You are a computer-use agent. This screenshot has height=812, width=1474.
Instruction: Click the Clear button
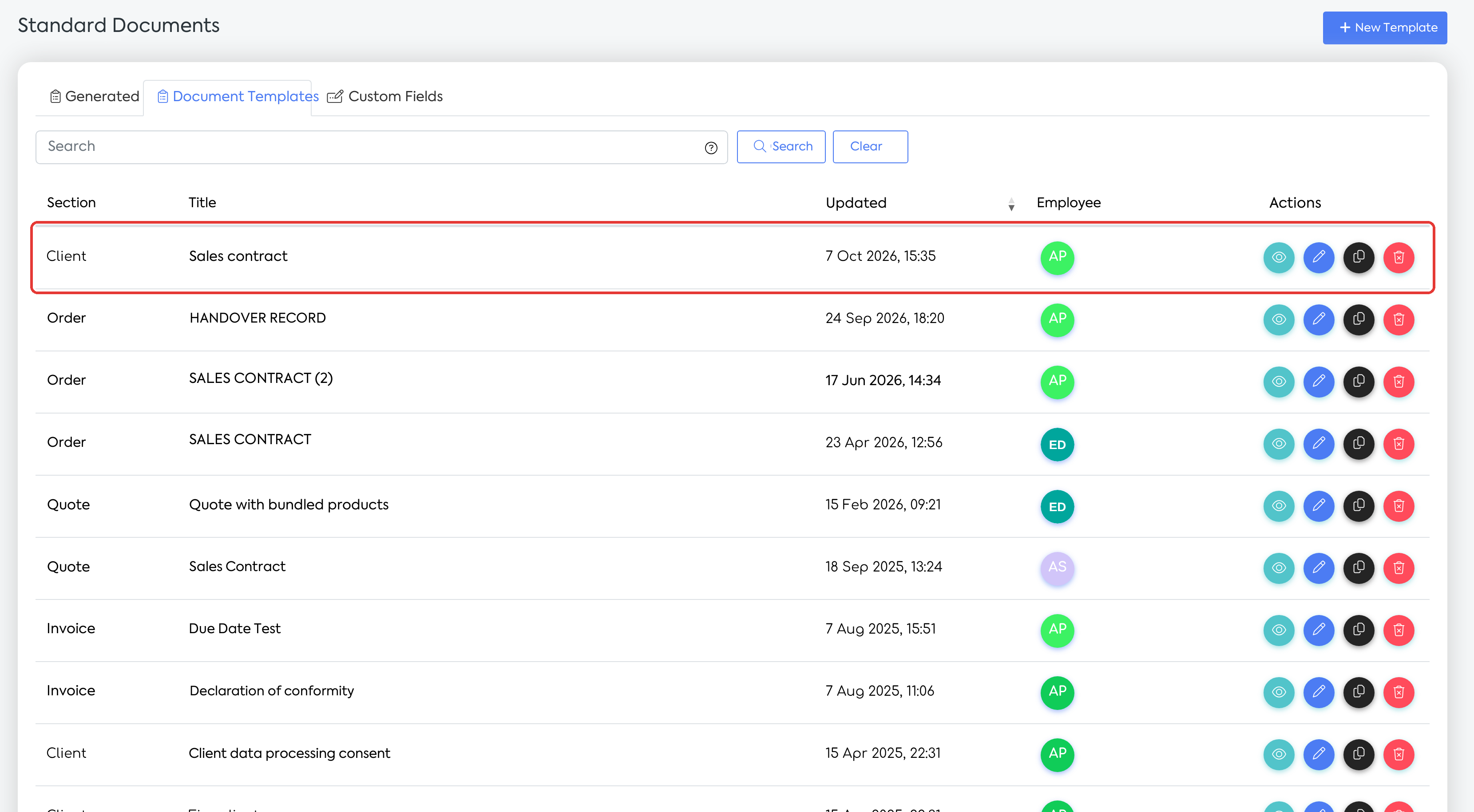[x=870, y=147]
